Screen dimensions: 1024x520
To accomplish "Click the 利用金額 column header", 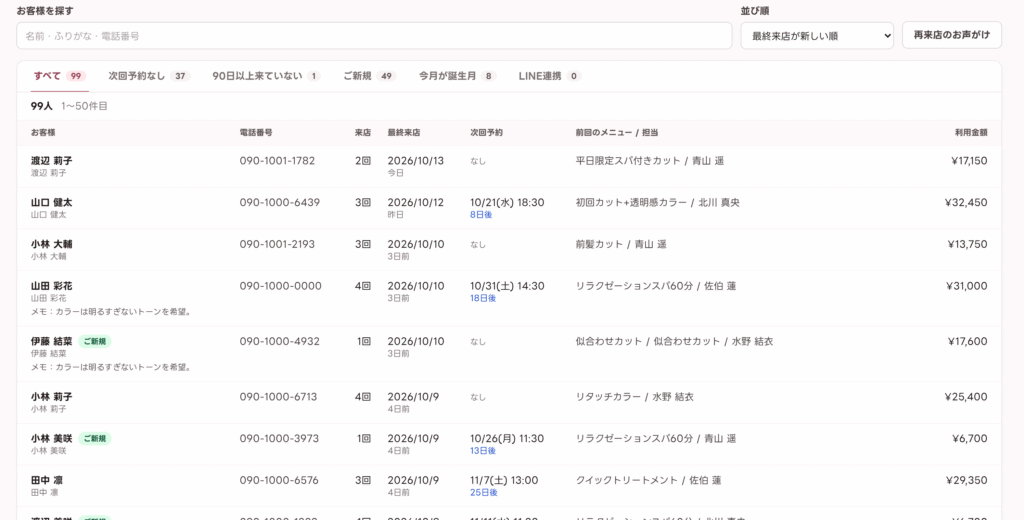I will [971, 133].
